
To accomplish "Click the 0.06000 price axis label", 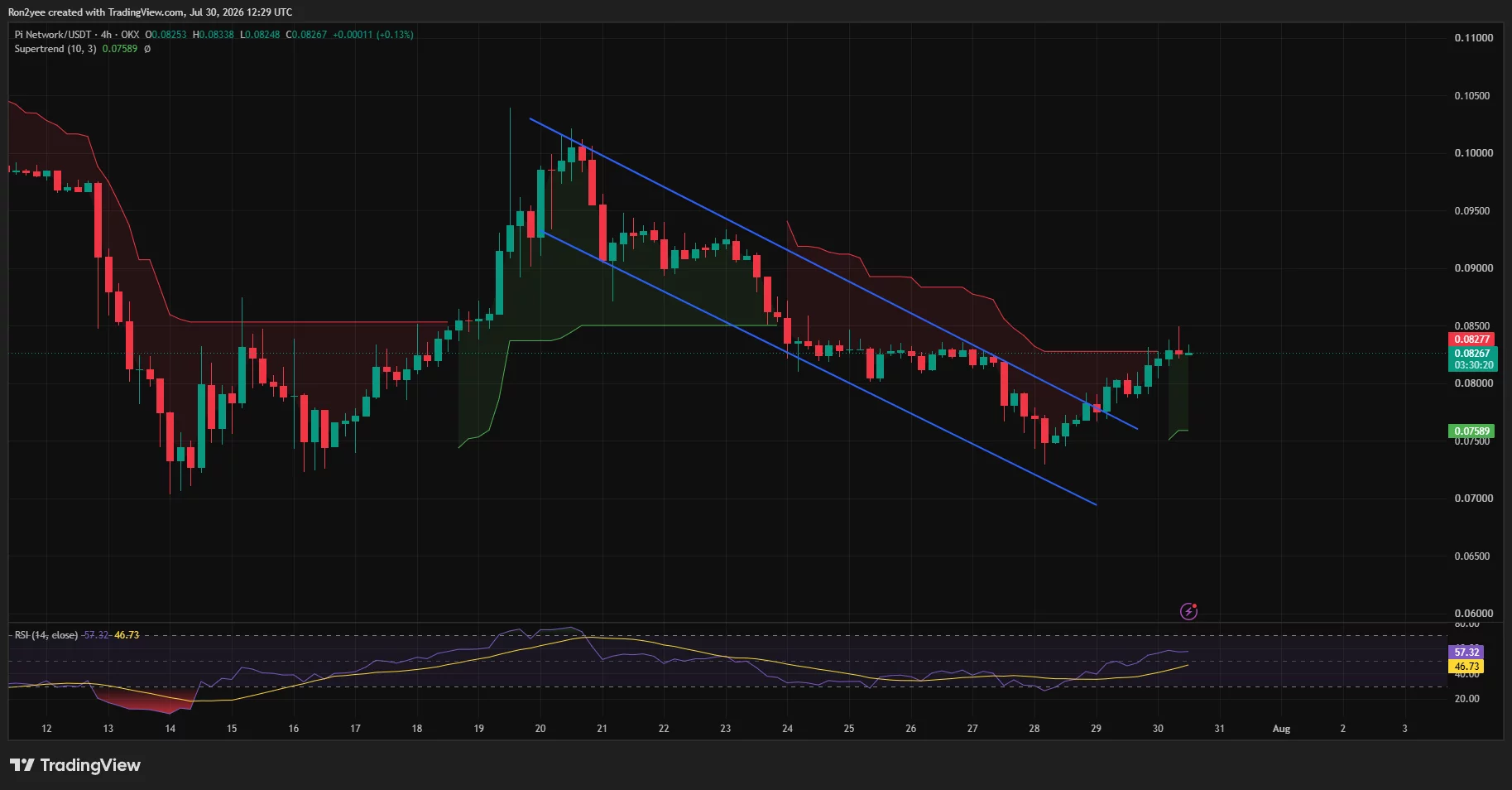I will click(1474, 614).
